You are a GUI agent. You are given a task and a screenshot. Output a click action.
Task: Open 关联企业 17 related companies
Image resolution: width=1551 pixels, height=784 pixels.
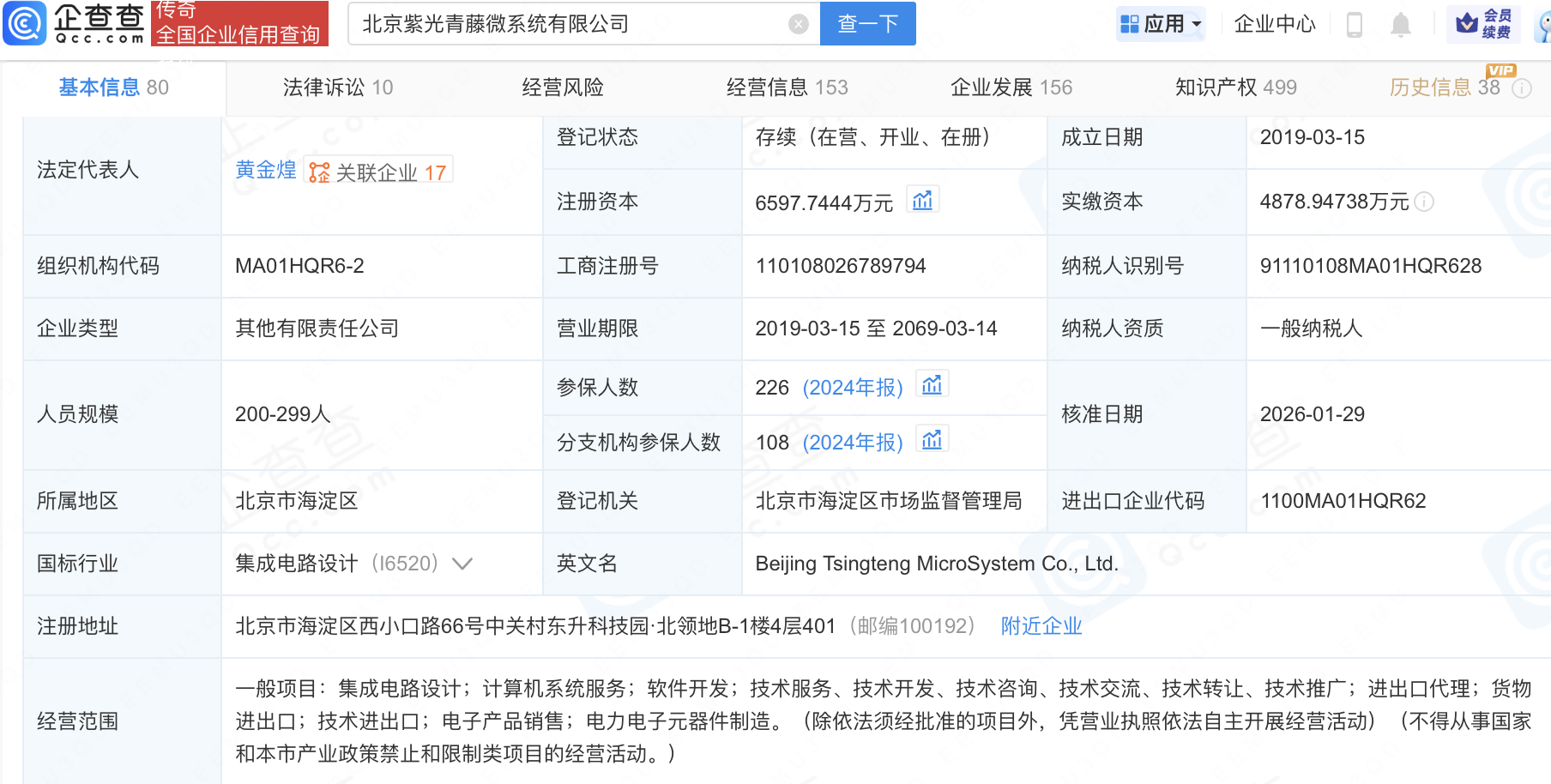click(379, 172)
